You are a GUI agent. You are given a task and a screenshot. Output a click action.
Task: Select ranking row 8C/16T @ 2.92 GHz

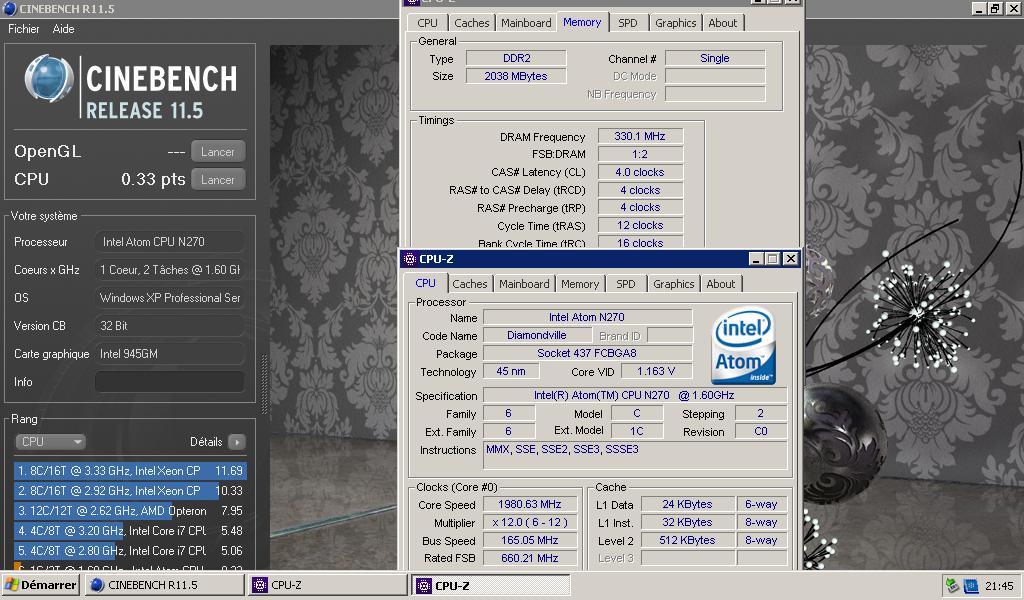pyautogui.click(x=130, y=491)
